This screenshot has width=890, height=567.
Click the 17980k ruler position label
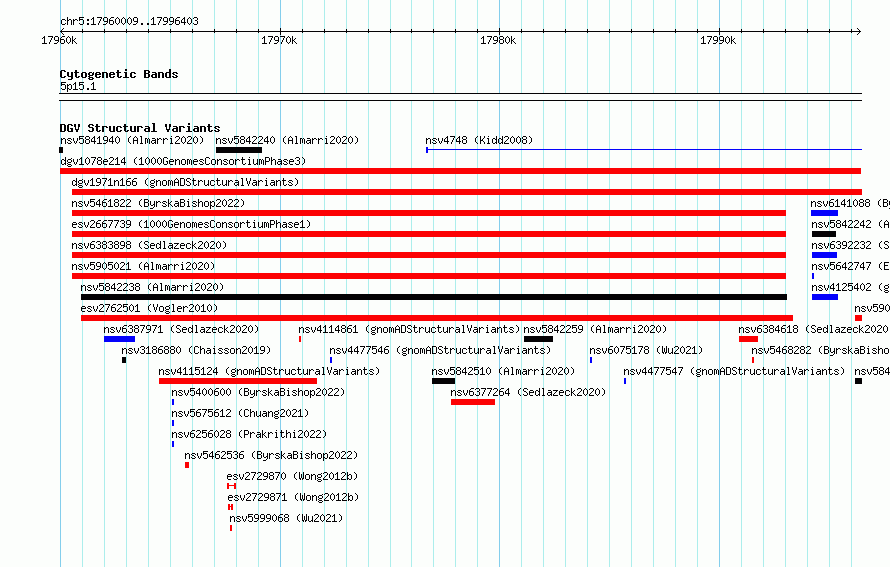[x=498, y=40]
